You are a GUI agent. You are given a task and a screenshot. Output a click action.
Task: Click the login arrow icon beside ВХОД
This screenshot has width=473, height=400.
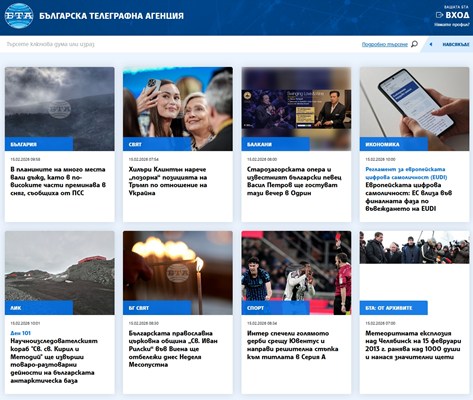click(x=439, y=15)
